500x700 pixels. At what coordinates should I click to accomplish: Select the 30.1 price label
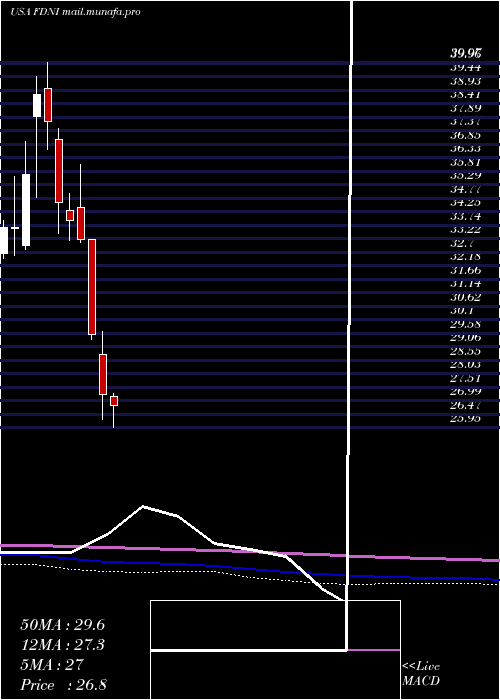462,311
